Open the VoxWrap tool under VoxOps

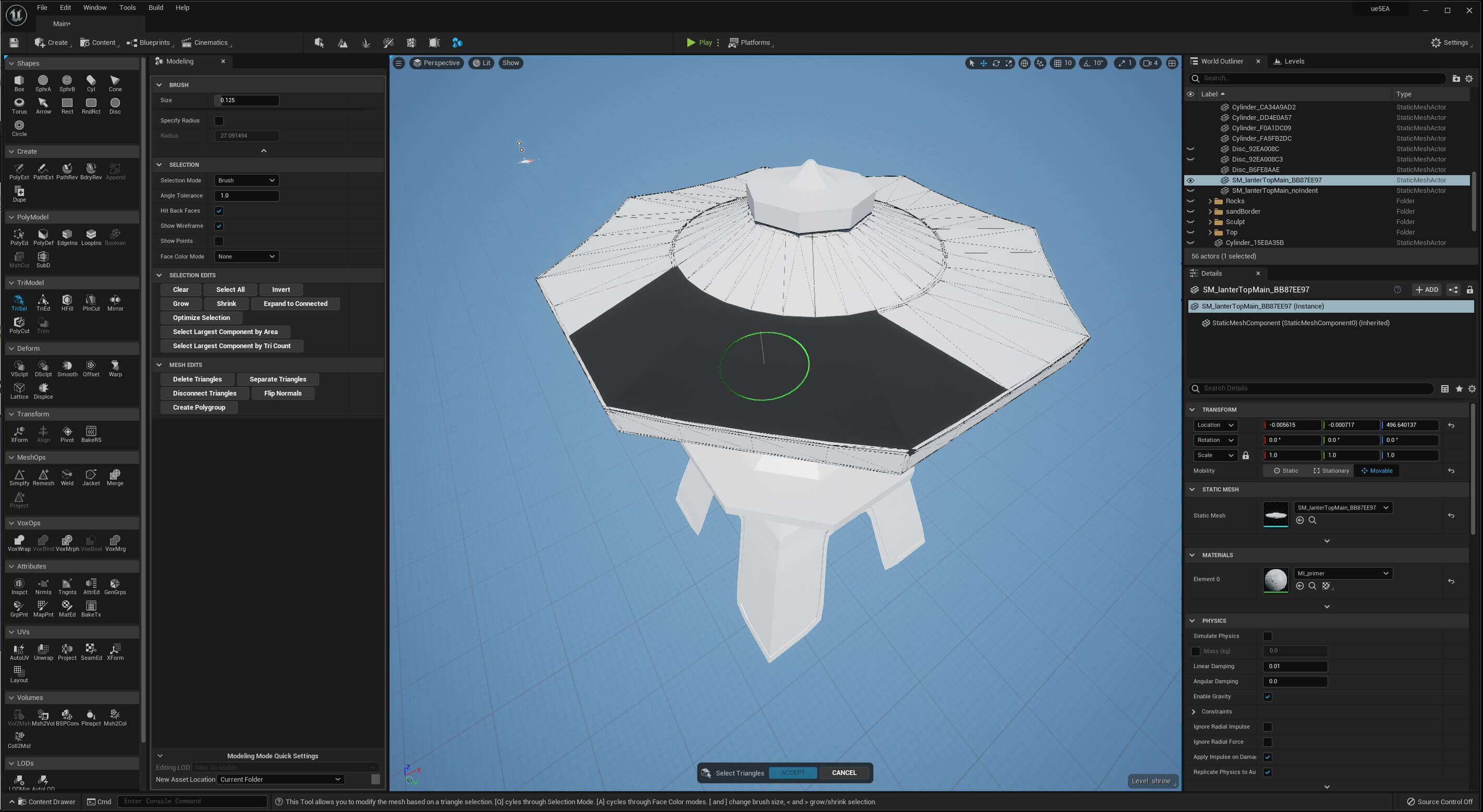(x=19, y=540)
